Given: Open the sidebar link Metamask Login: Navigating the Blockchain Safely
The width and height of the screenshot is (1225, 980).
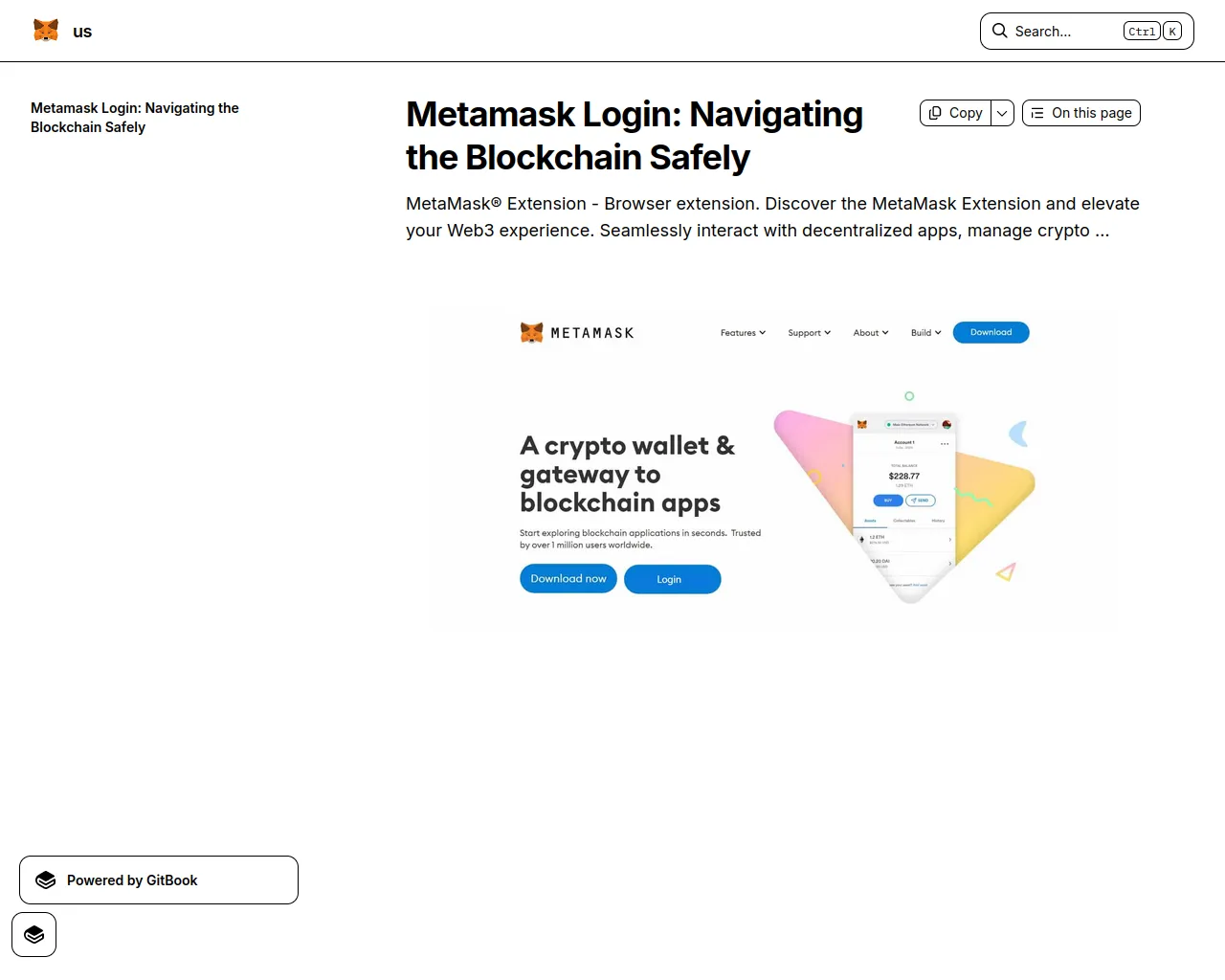Looking at the screenshot, I should (135, 118).
